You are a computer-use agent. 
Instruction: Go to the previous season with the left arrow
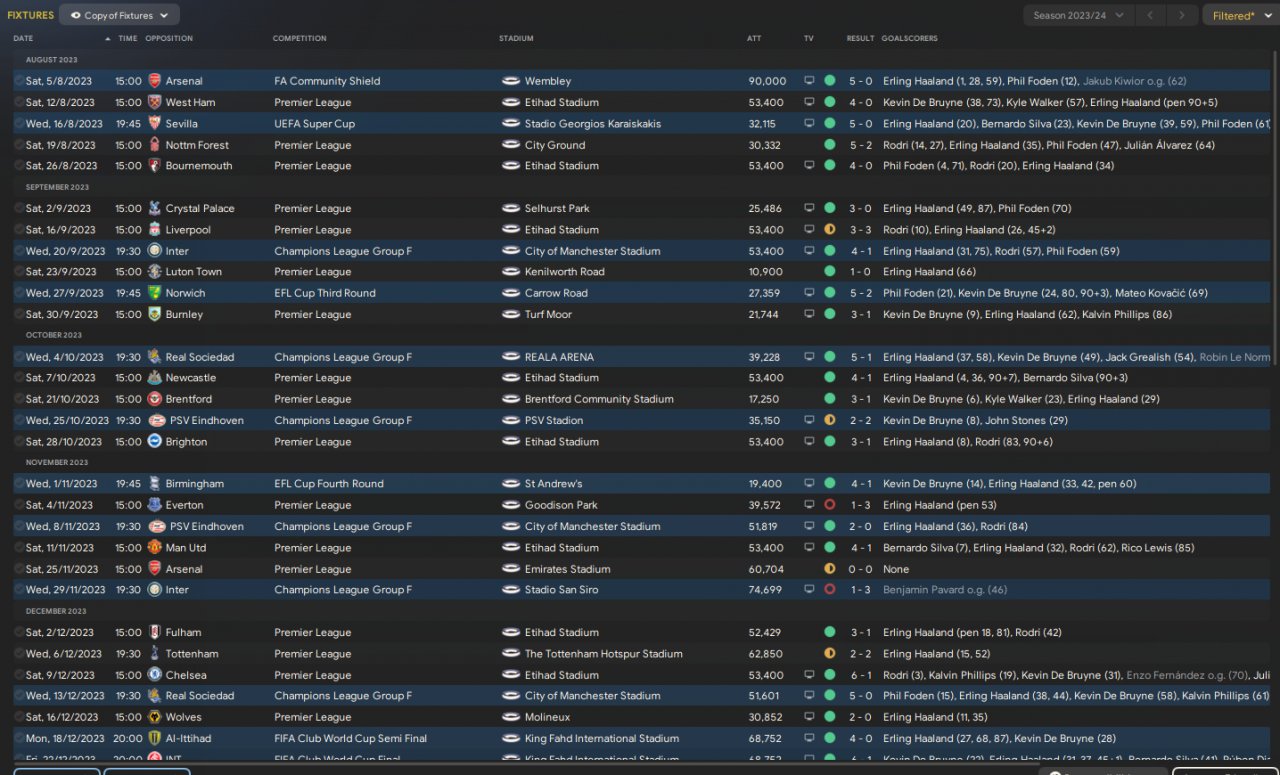[x=1150, y=15]
